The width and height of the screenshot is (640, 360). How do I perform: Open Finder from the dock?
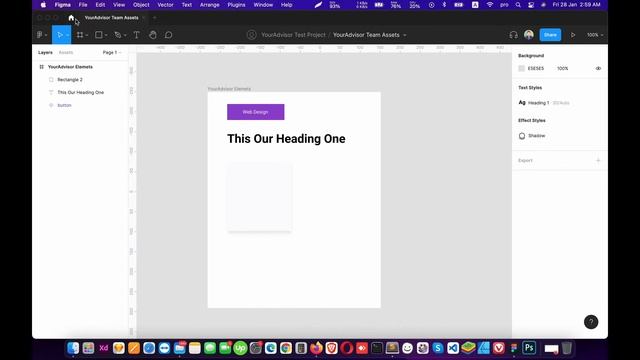[x=73, y=348]
